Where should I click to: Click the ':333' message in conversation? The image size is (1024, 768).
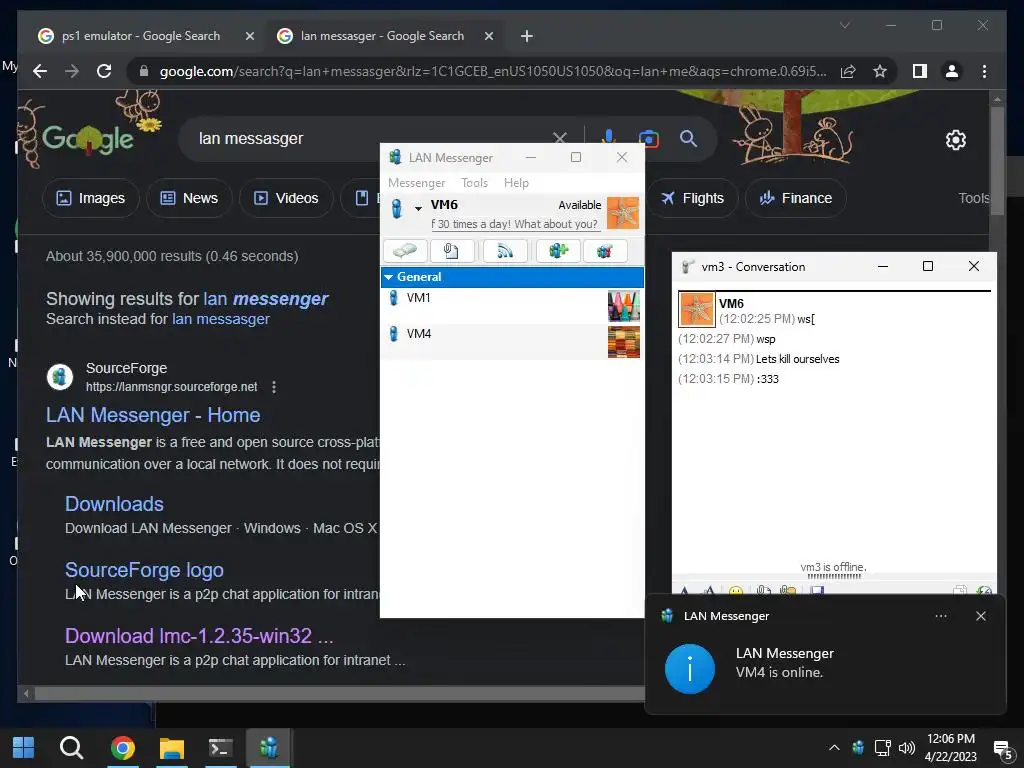[x=768, y=379]
